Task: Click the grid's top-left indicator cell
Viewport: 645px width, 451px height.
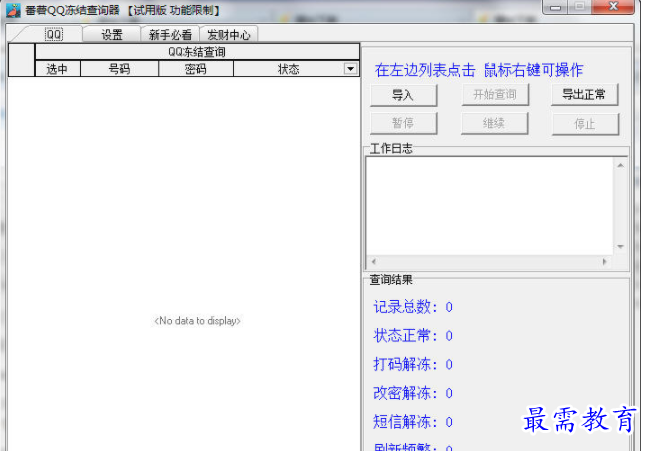Action: pyautogui.click(x=21, y=60)
